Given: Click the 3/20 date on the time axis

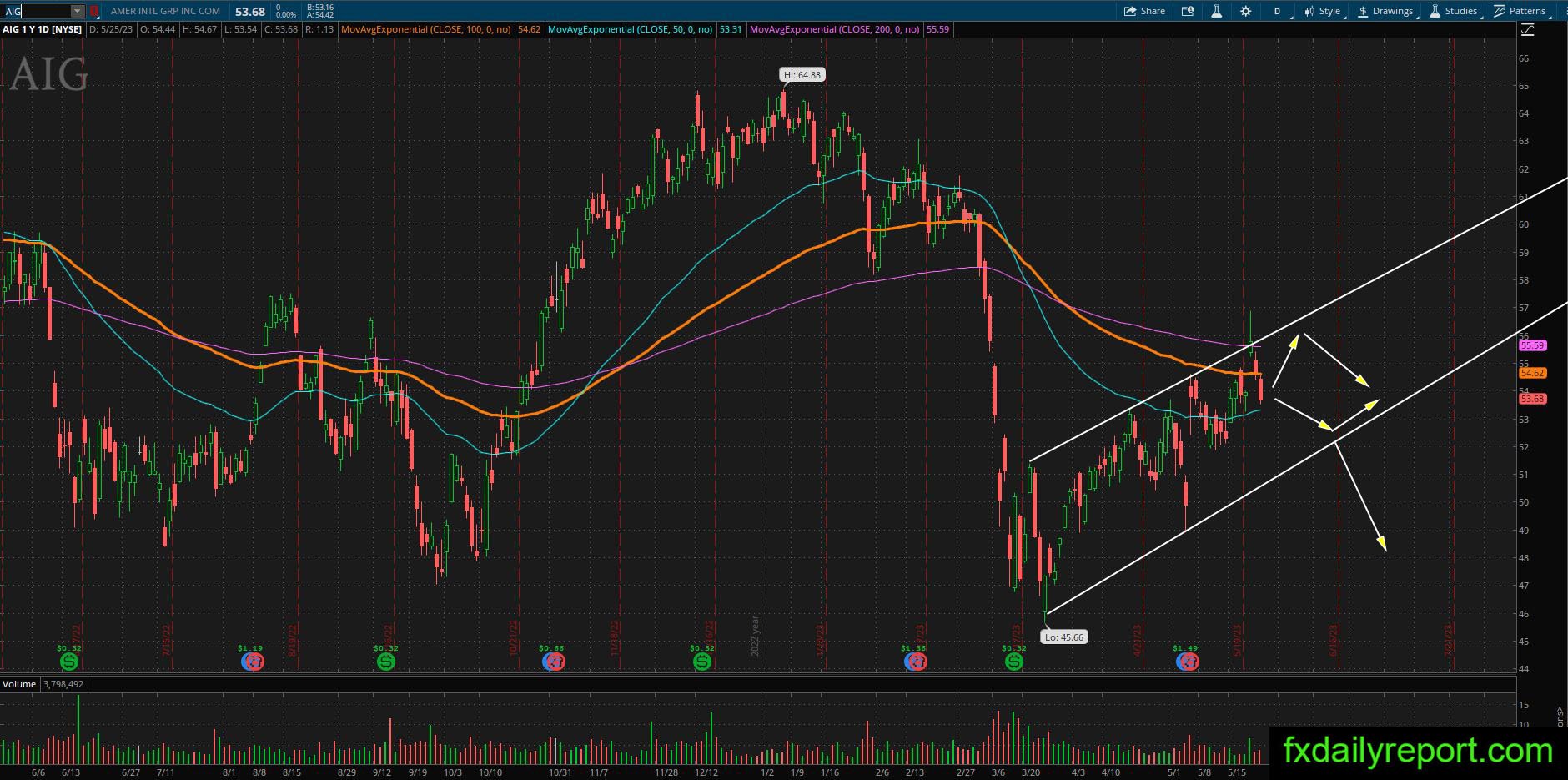Looking at the screenshot, I should pyautogui.click(x=1031, y=772).
